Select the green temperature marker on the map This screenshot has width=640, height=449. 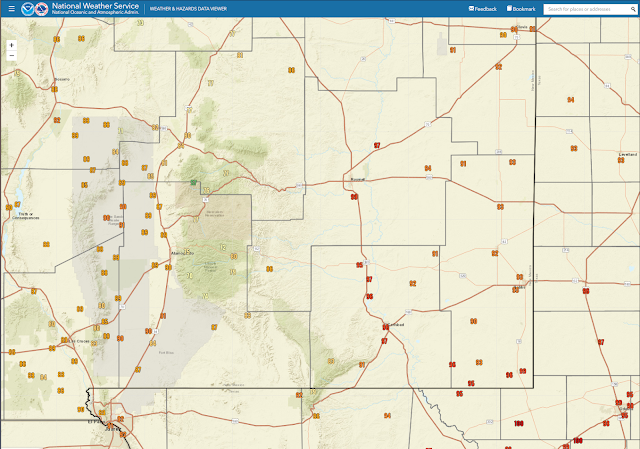click(x=193, y=182)
